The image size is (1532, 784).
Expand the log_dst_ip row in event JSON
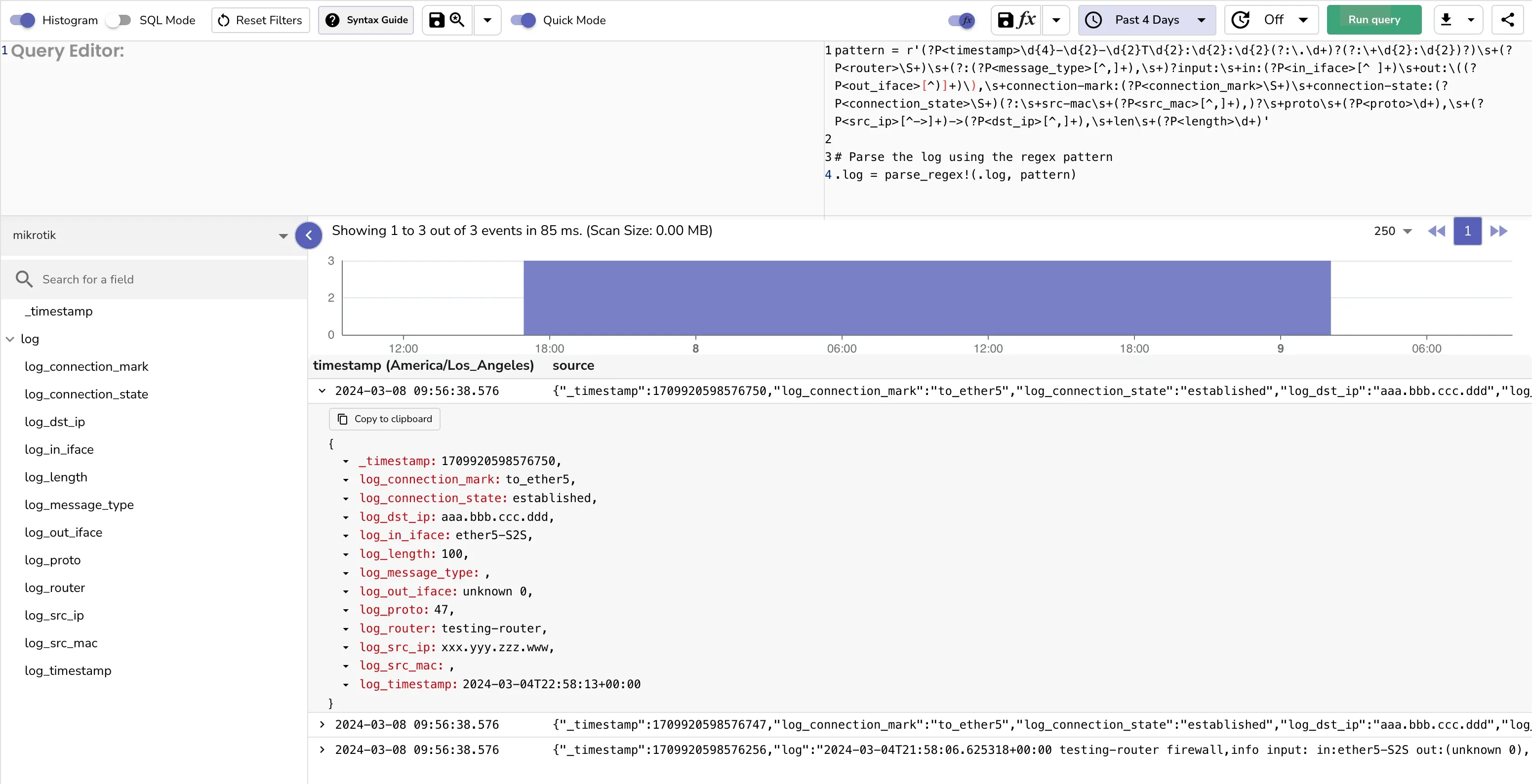347,517
